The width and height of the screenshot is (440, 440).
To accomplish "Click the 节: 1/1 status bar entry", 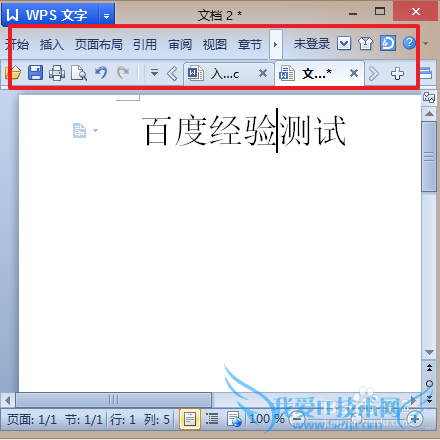I will 84,420.
